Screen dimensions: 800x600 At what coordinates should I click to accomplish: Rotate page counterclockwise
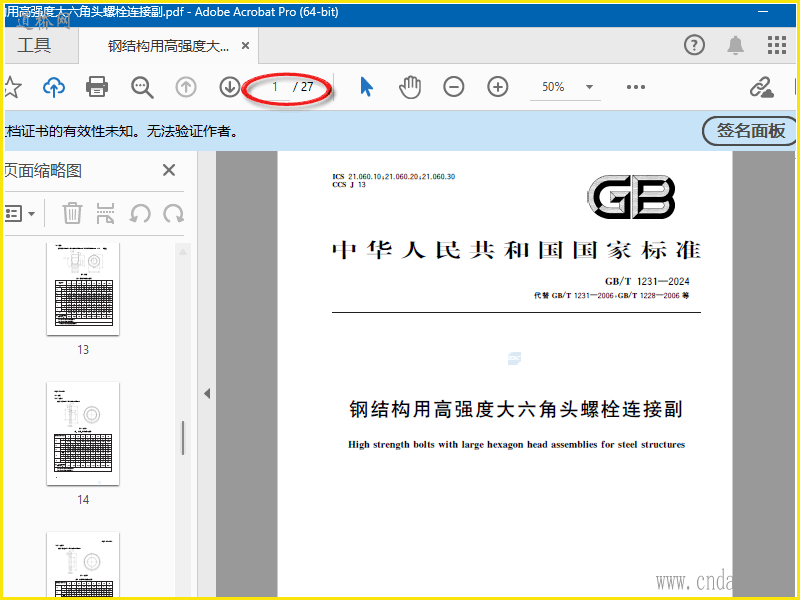pos(139,213)
